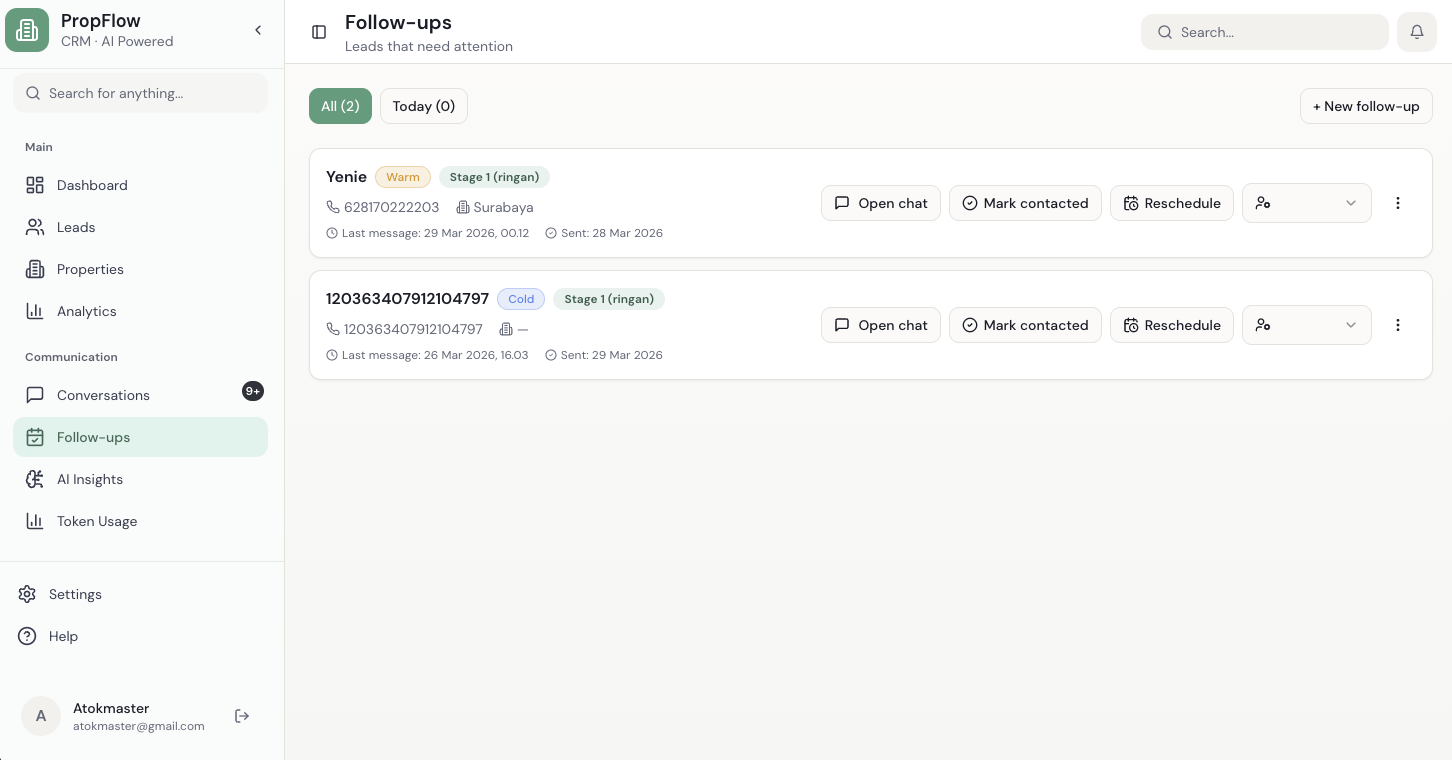Viewport: 1452px width, 760px height.
Task: Click Last message: 29 Mar 2026, 00.12
Action: [x=435, y=233]
